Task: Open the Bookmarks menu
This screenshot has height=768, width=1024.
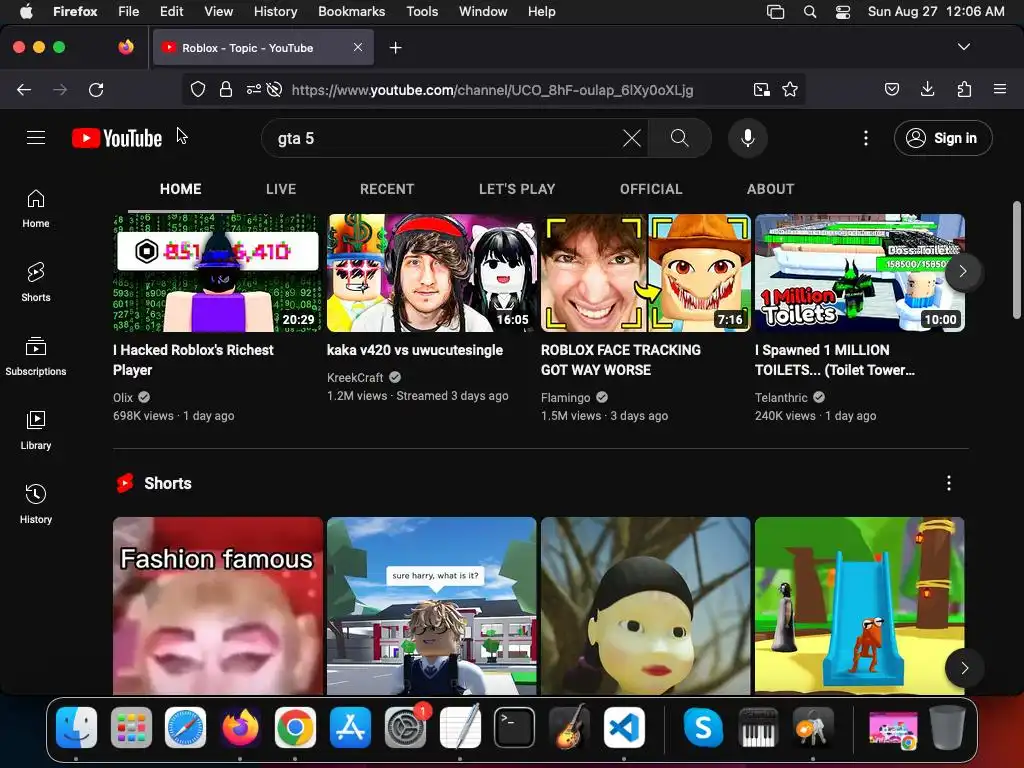Action: (351, 12)
